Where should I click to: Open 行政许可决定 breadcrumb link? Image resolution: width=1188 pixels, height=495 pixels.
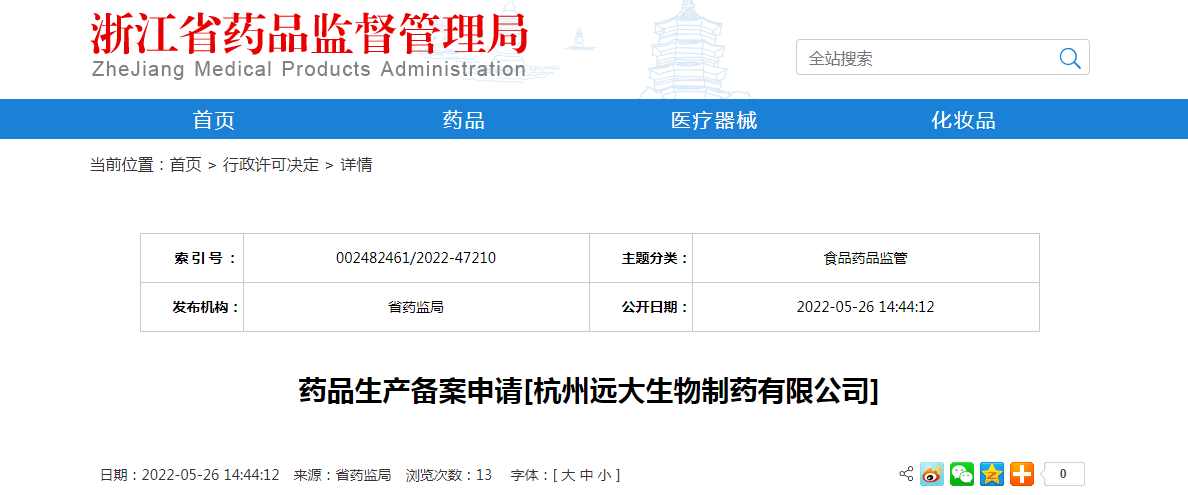(270, 164)
